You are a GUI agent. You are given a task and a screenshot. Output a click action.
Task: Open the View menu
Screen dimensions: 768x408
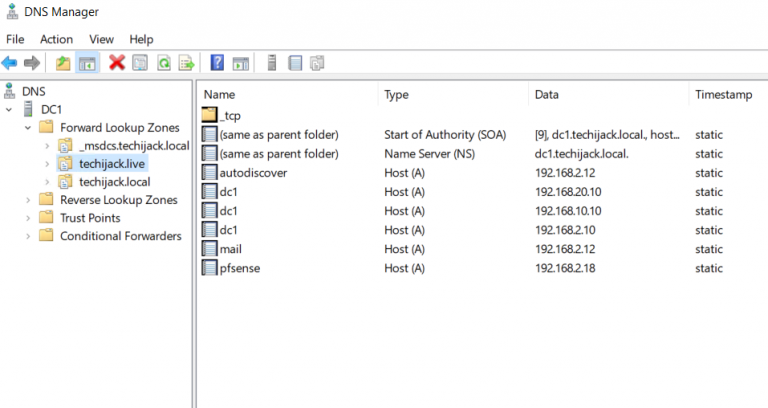[x=101, y=39]
